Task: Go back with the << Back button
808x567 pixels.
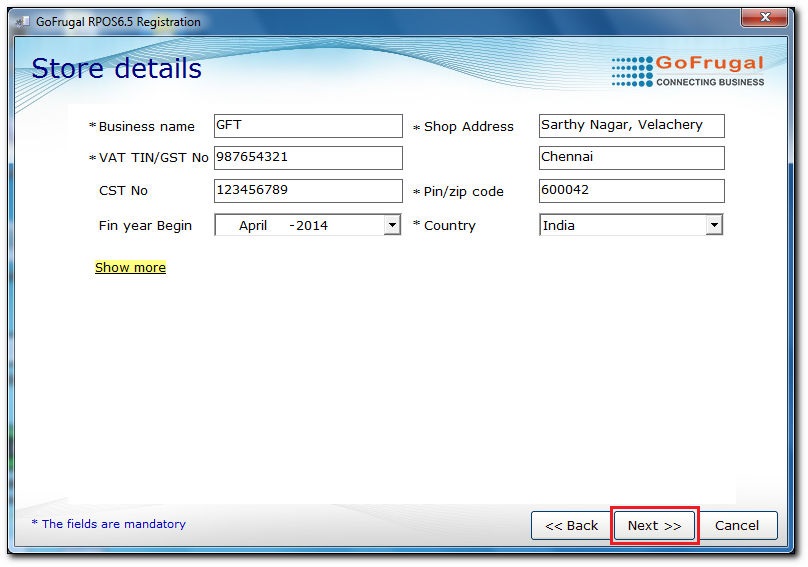Action: pos(571,525)
